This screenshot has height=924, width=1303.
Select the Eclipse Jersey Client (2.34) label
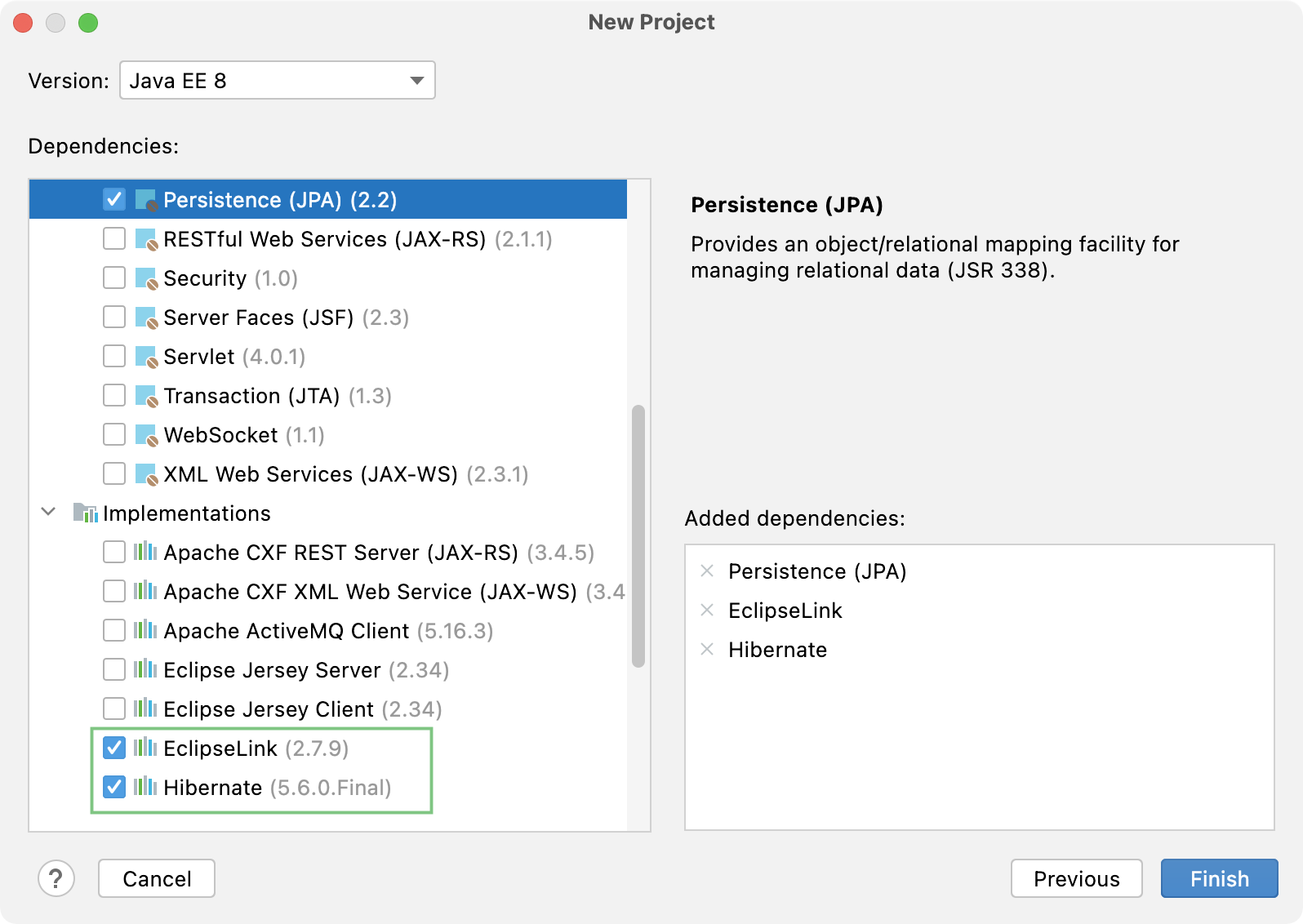[x=303, y=709]
